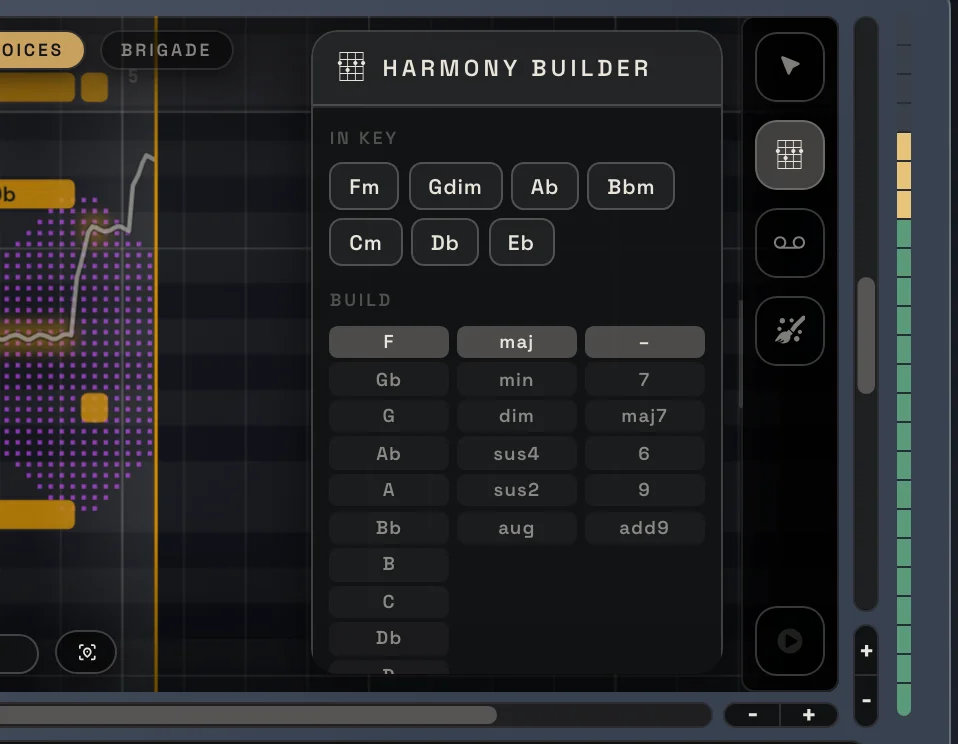Select the cleanup brush tool
Image resolution: width=958 pixels, height=744 pixels.
(789, 330)
